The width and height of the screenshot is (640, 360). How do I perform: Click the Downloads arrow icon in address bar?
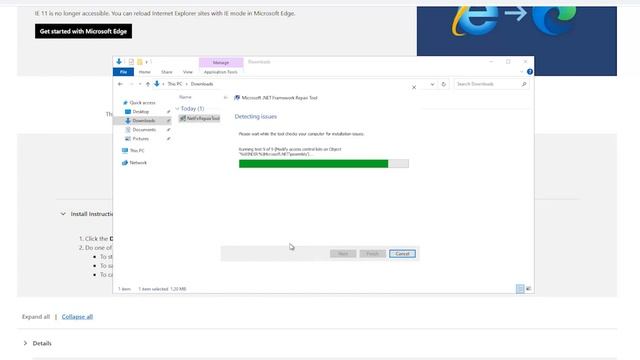click(x=157, y=84)
